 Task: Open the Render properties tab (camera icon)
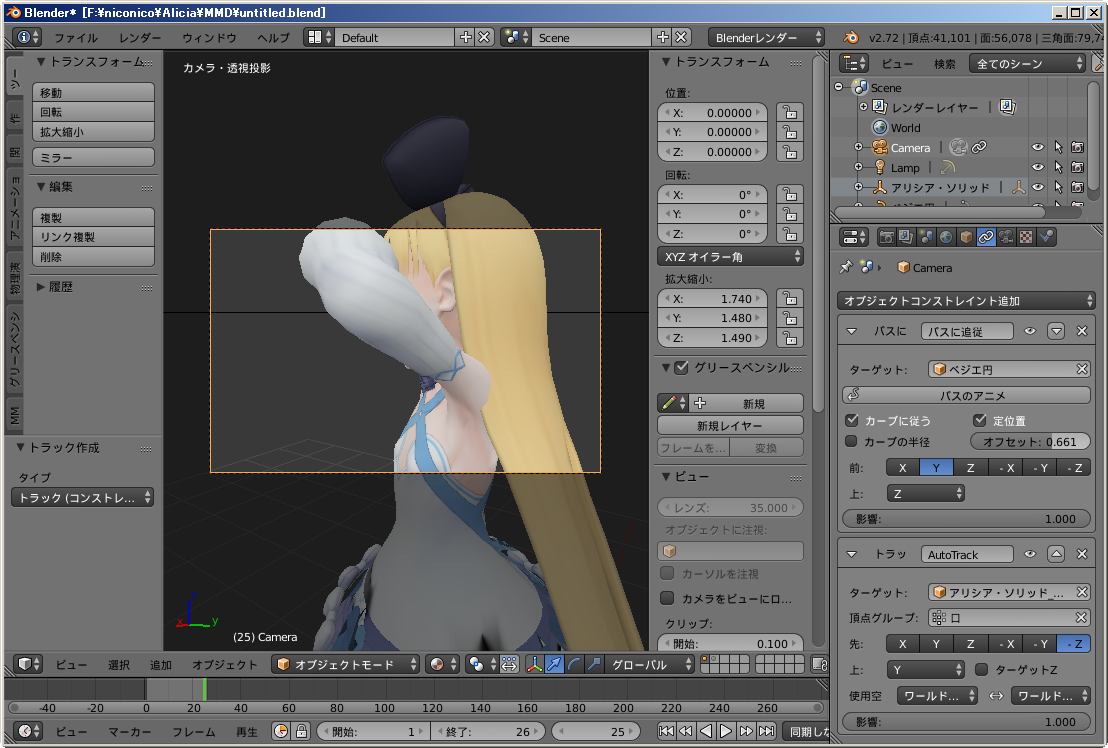coord(886,237)
